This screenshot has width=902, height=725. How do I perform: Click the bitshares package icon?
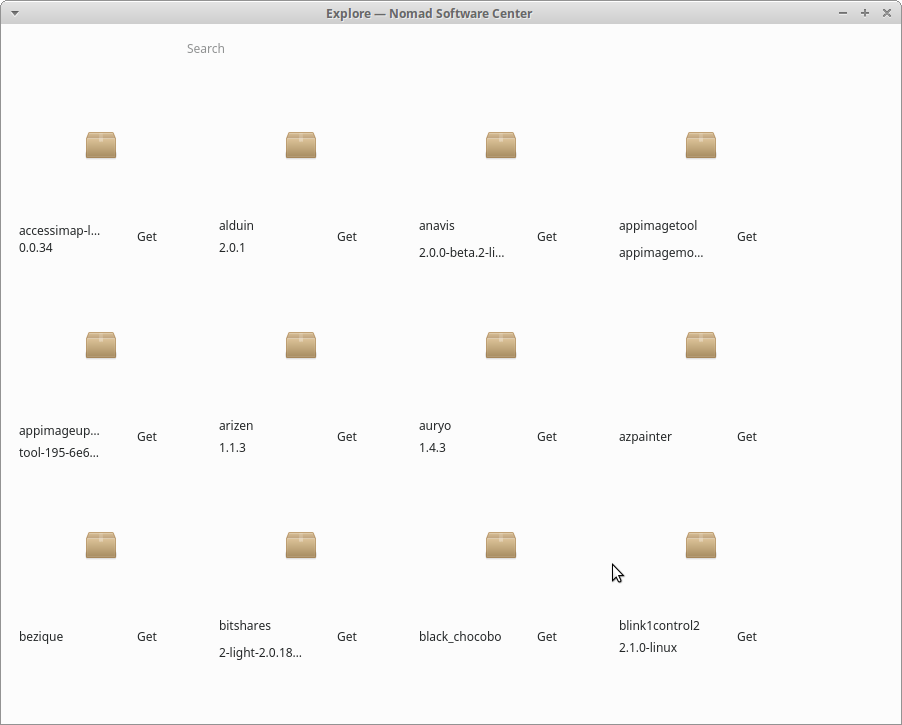(x=300, y=545)
